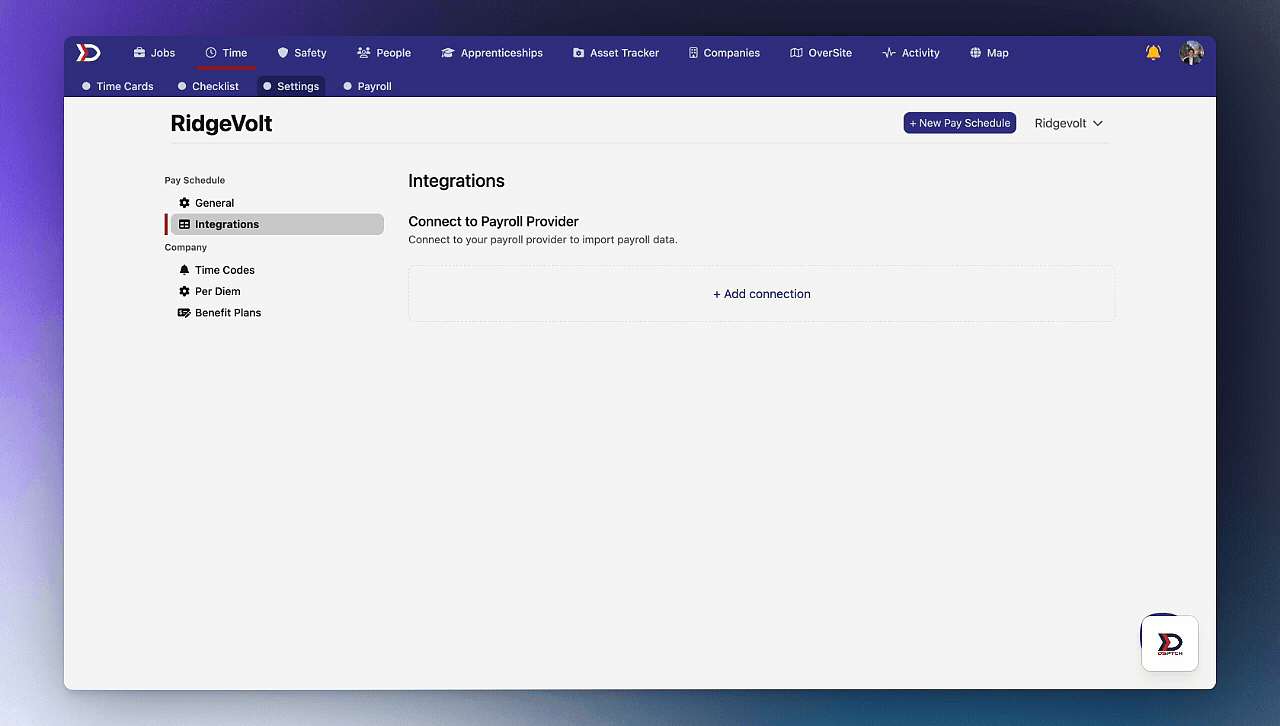This screenshot has height=726, width=1280.
Task: Click the Companies building icon
Action: point(693,53)
